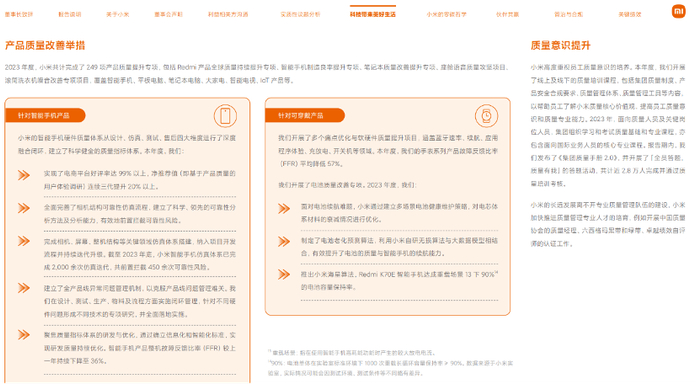The width and height of the screenshot is (700, 384).
Task: Click the intro paragraph mentioning 249 quality projects
Action: pyautogui.click(x=257, y=74)
